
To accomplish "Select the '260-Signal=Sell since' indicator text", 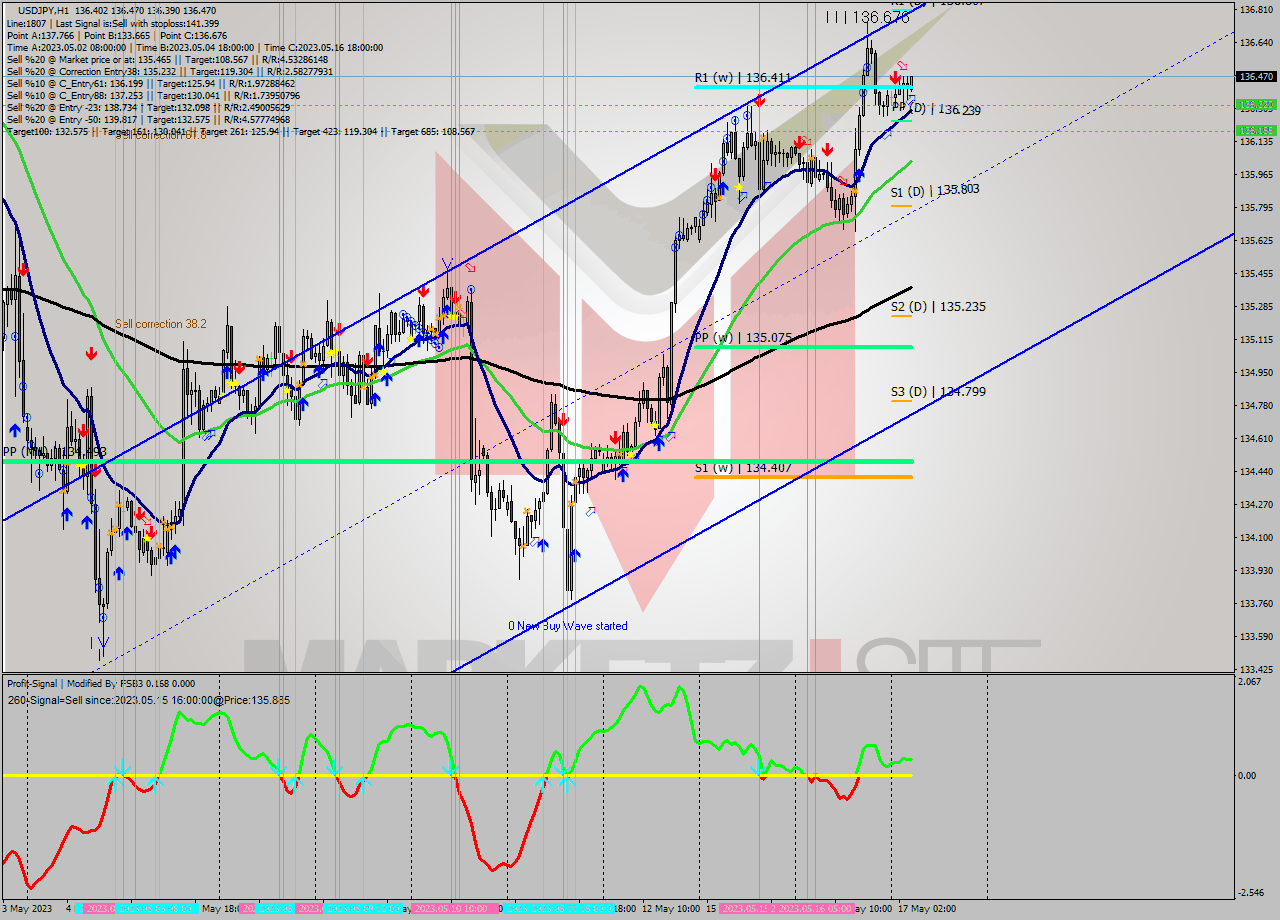I will point(148,700).
